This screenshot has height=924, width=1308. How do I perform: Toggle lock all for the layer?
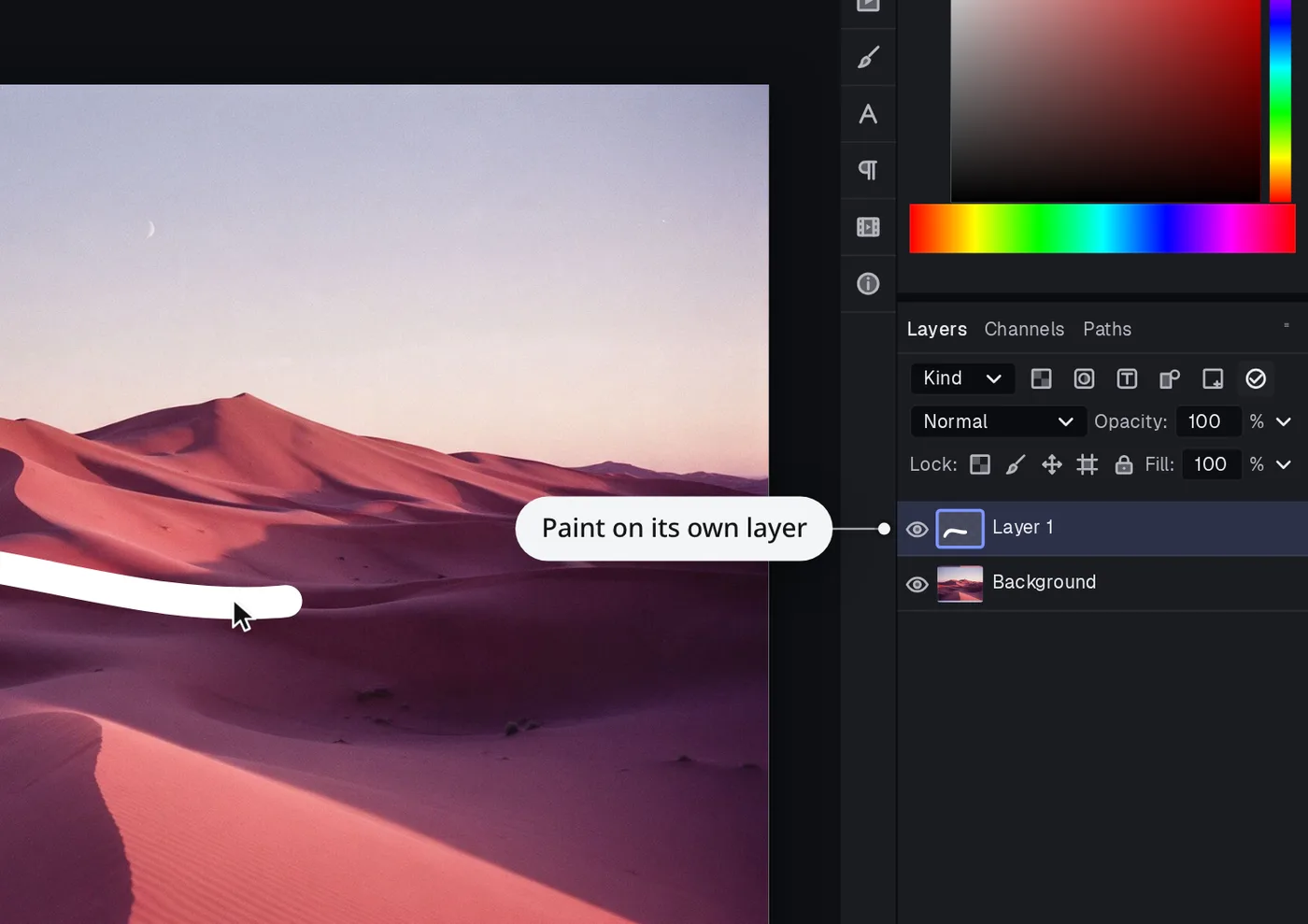1123,464
